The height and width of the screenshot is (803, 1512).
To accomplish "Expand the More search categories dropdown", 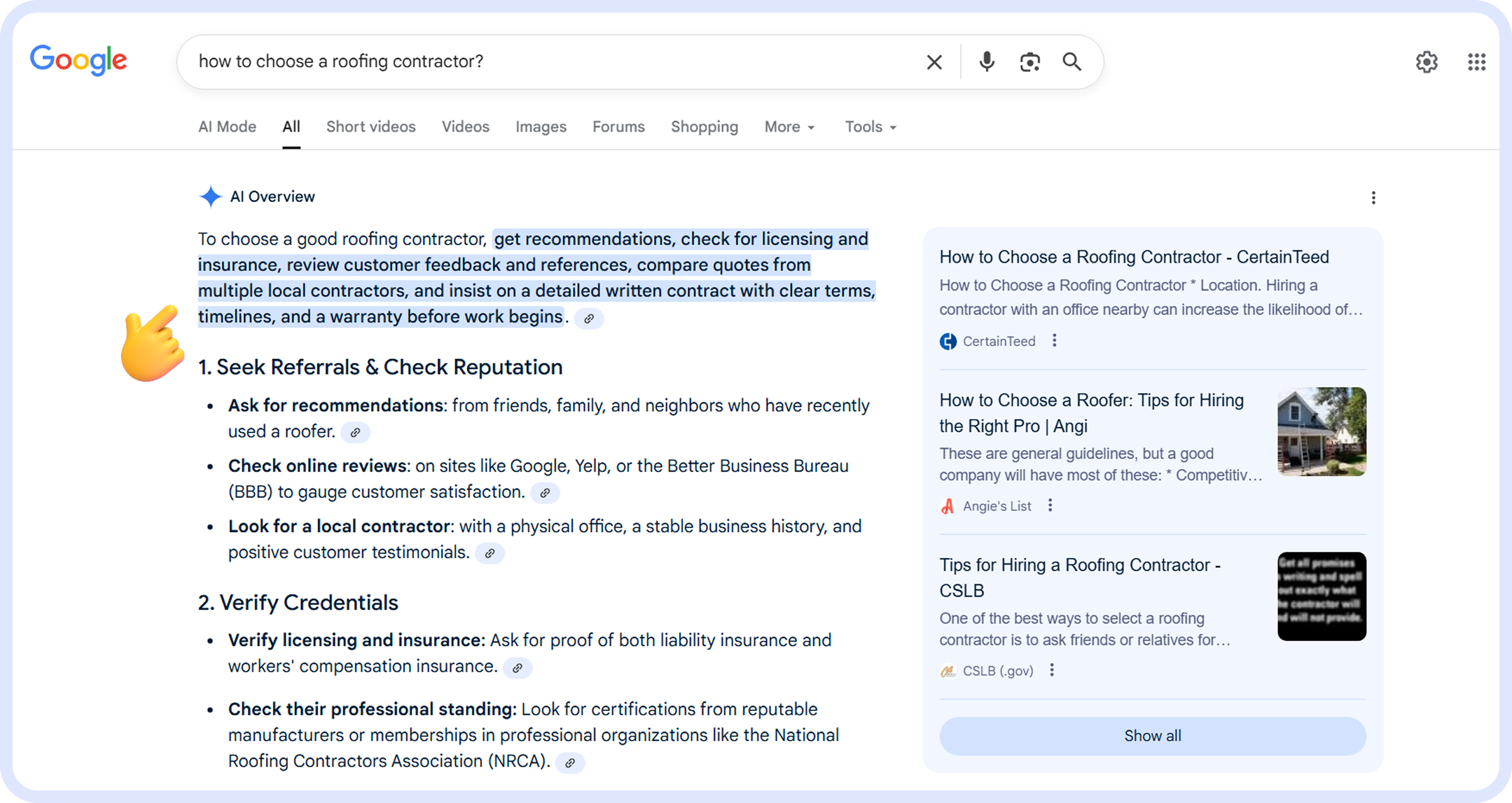I will [789, 126].
